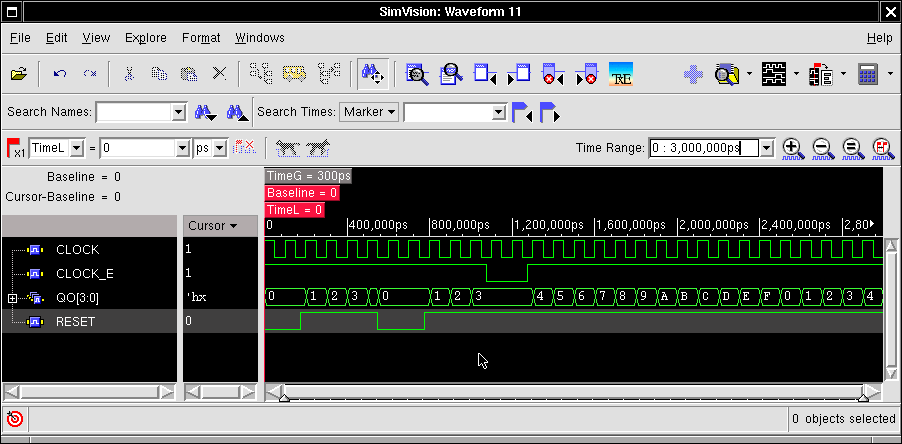Click the red target icon in status bar
The width and height of the screenshot is (902, 444).
[15, 419]
